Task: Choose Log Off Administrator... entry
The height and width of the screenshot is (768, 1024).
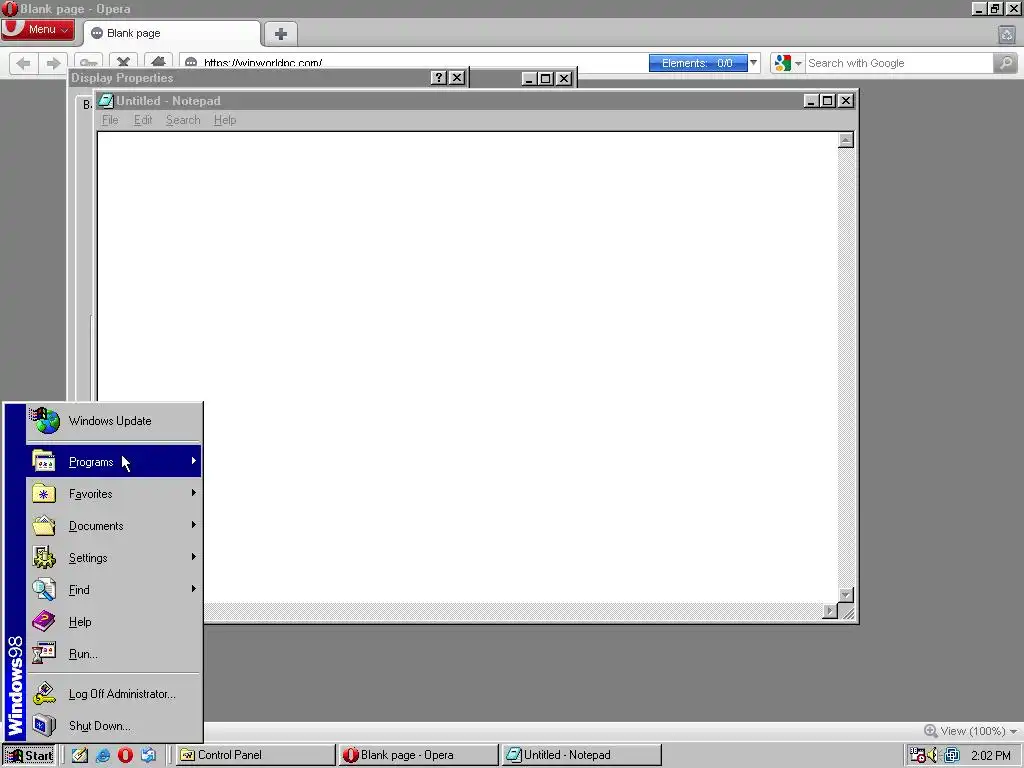Action: (114, 694)
